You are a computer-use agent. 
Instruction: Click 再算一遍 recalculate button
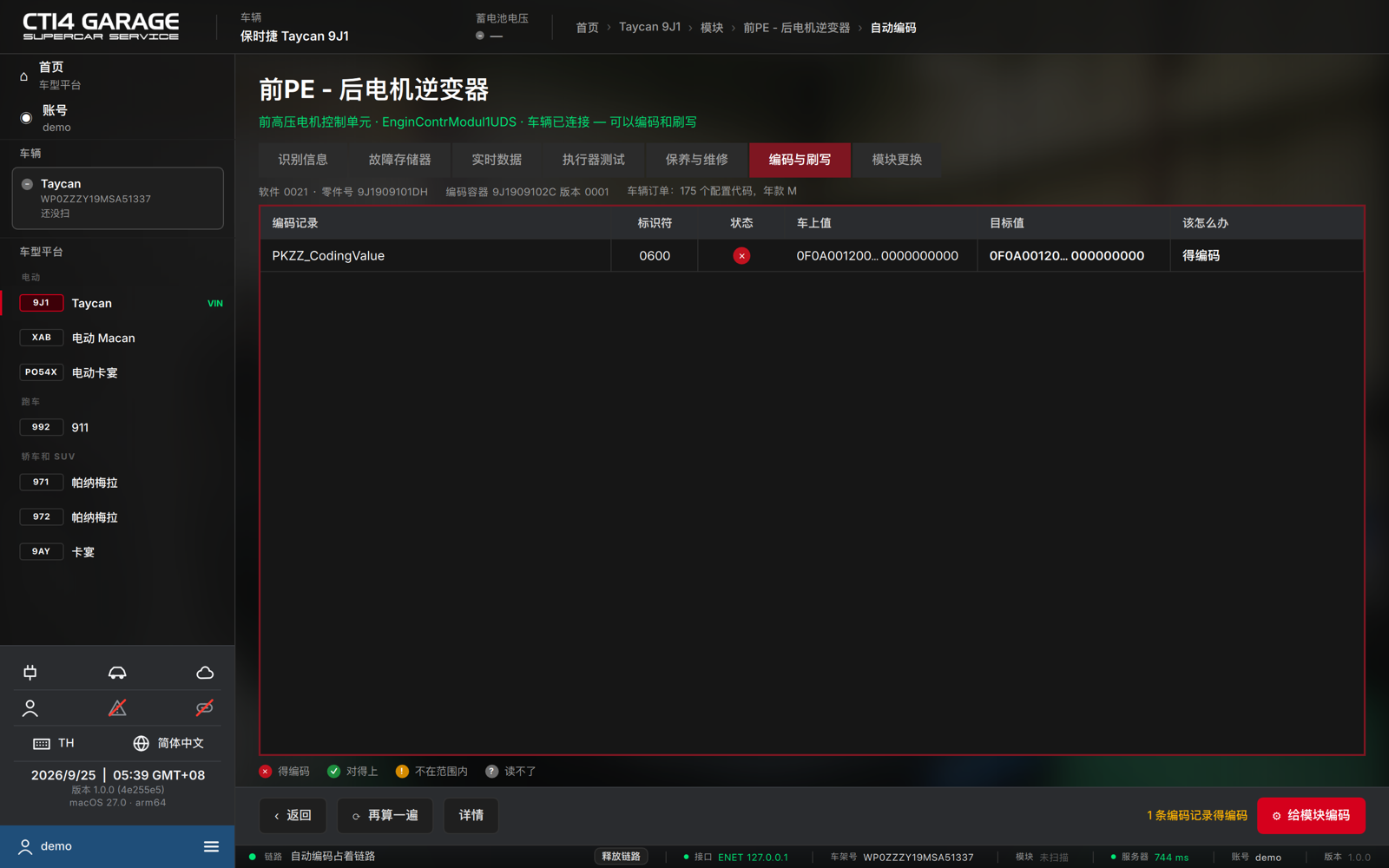(x=385, y=816)
